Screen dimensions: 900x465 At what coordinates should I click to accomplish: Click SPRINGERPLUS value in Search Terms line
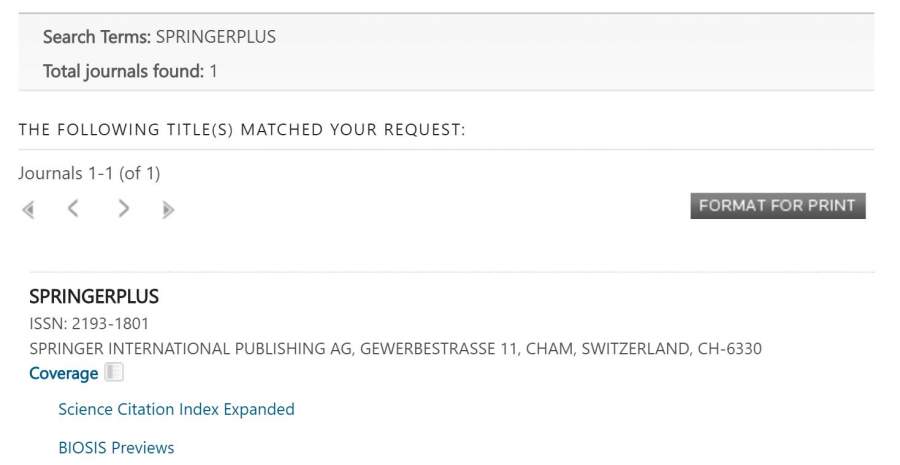[x=216, y=37]
